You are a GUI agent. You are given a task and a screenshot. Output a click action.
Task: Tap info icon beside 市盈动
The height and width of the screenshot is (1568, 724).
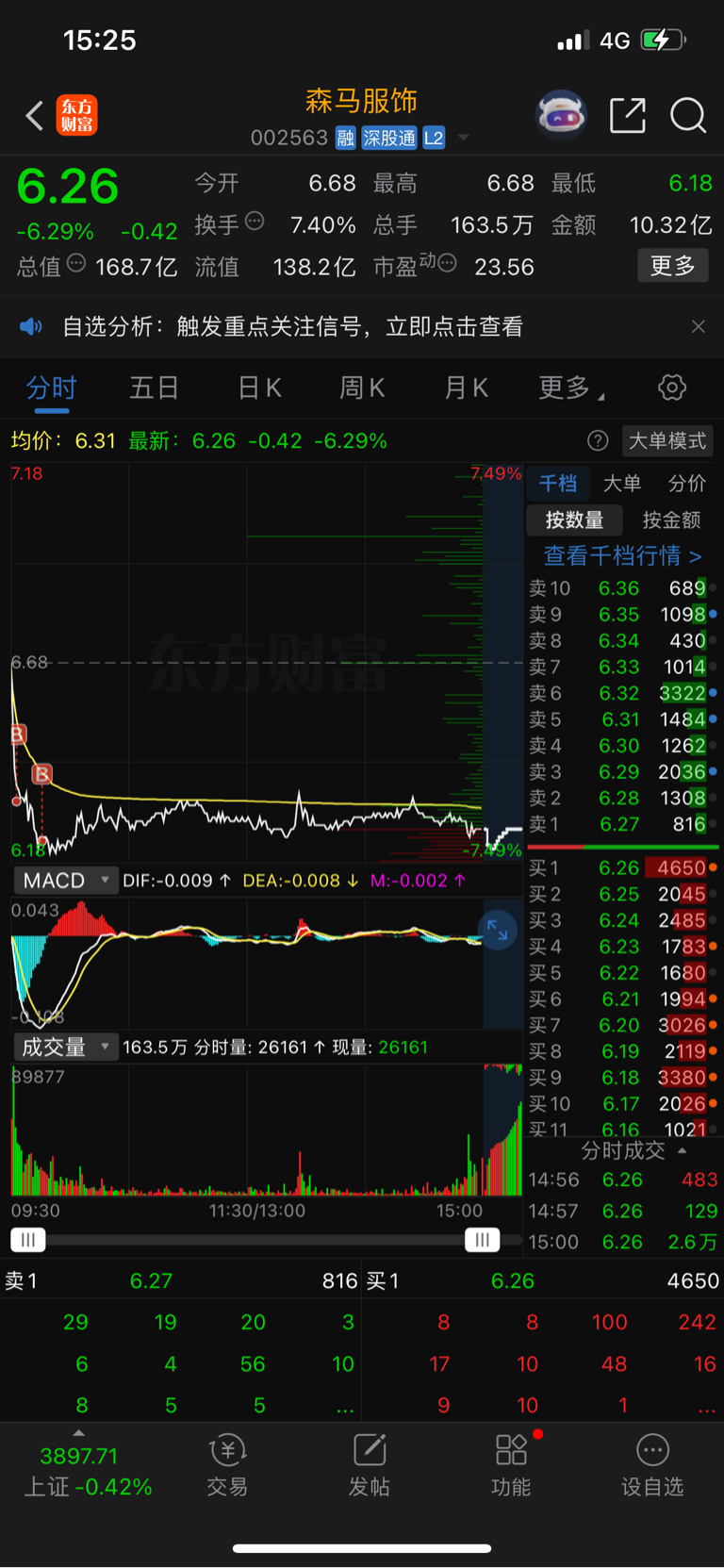[x=448, y=263]
